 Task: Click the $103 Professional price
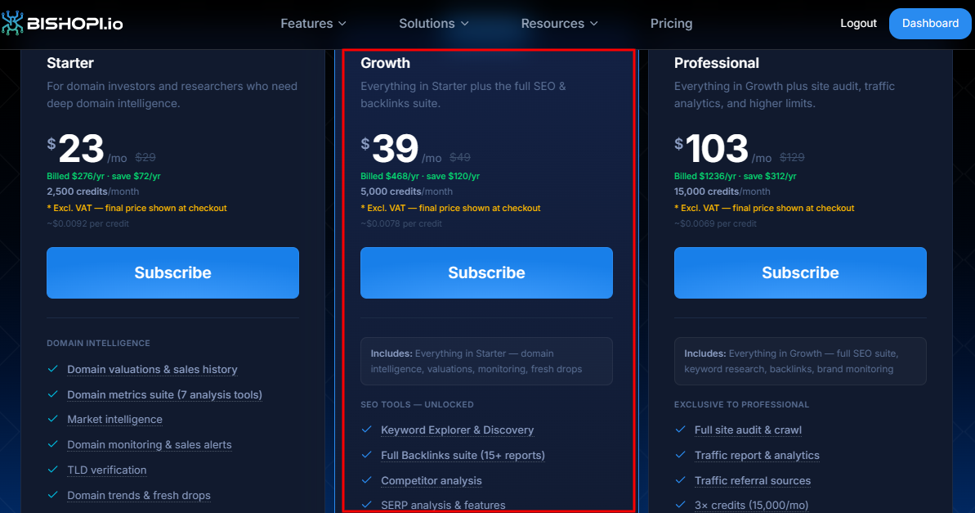711,149
